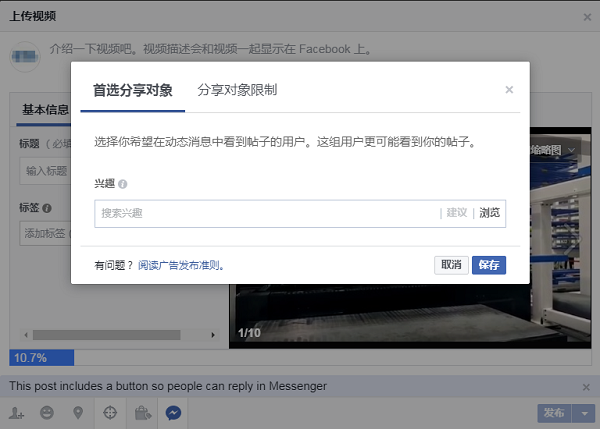
Task: Open the 阅读广告发布准则 link
Action: [x=181, y=266]
